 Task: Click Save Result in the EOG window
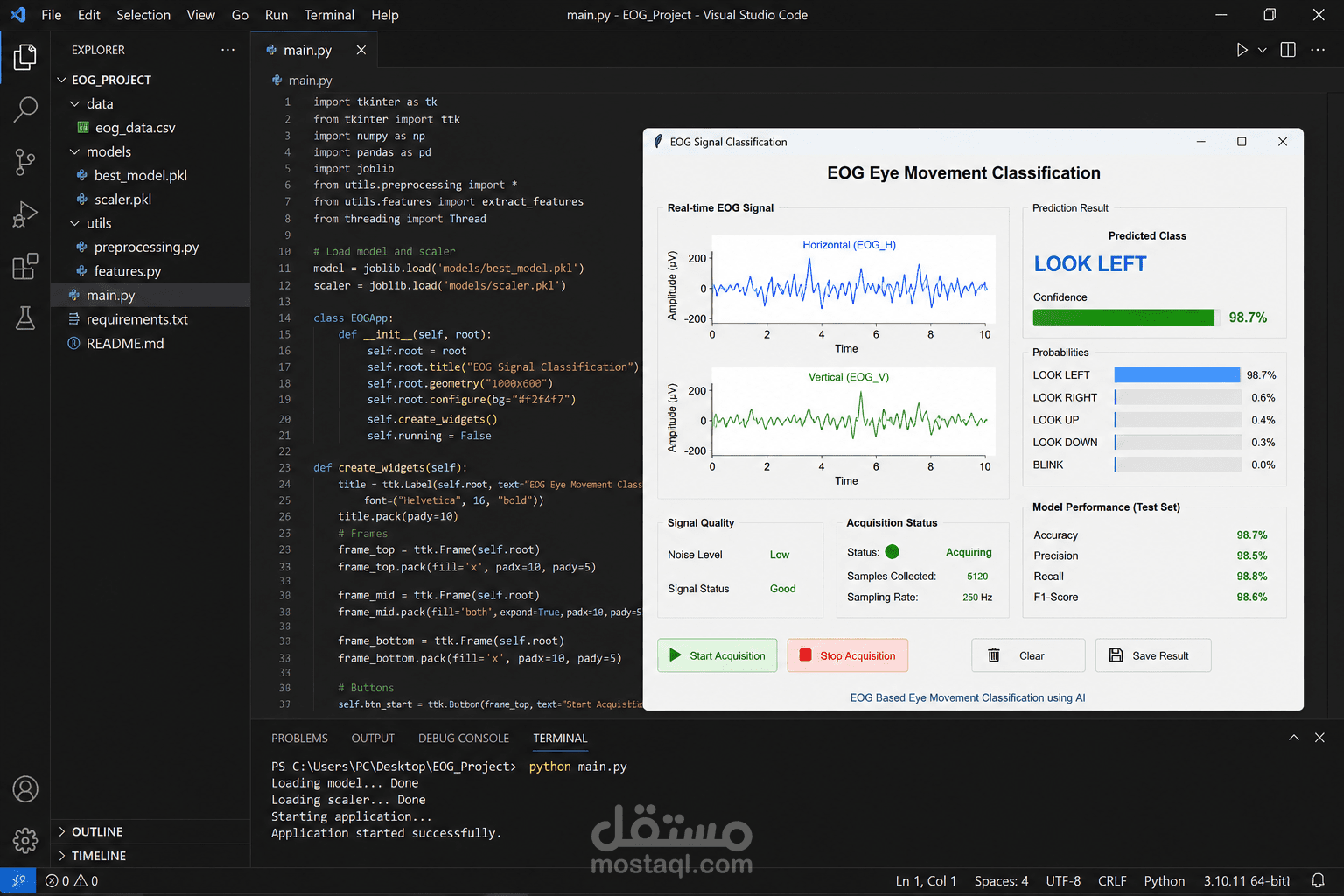point(1153,655)
